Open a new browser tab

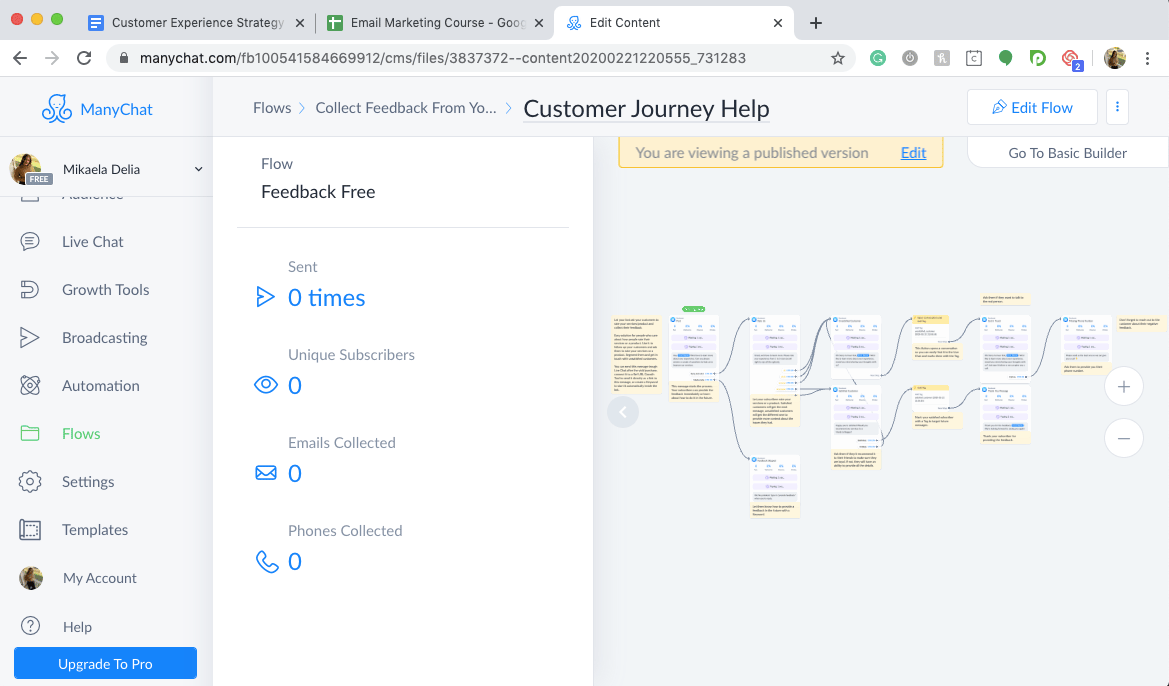816,23
